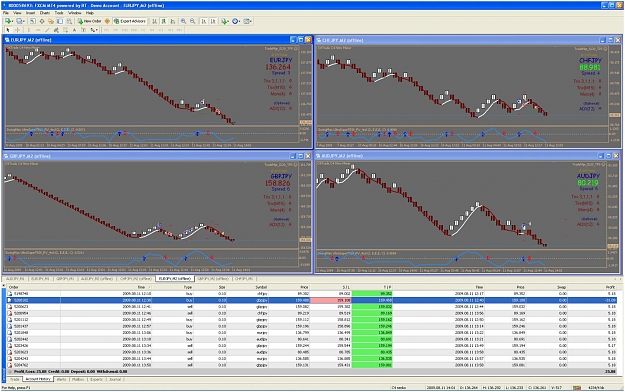Open the Tools menu
Screen dimensions: 625x392
pos(59,13)
